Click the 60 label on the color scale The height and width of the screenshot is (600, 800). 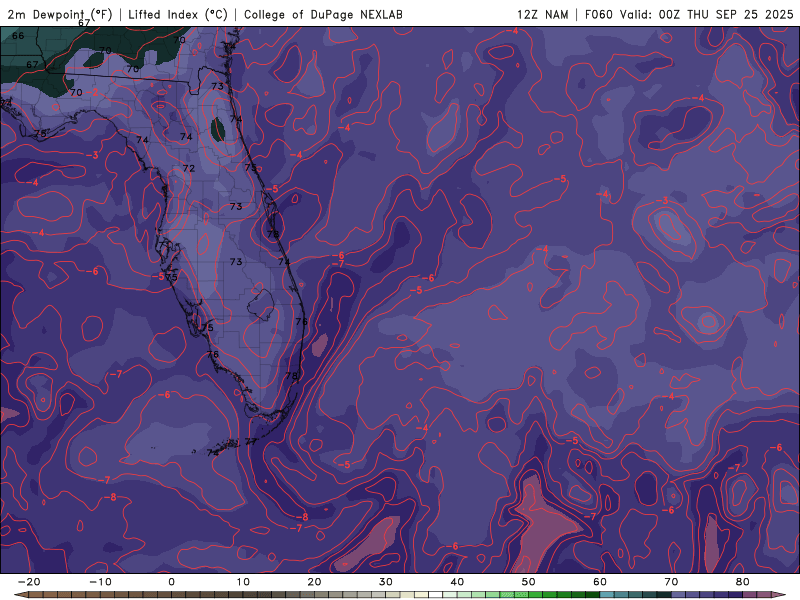[600, 582]
